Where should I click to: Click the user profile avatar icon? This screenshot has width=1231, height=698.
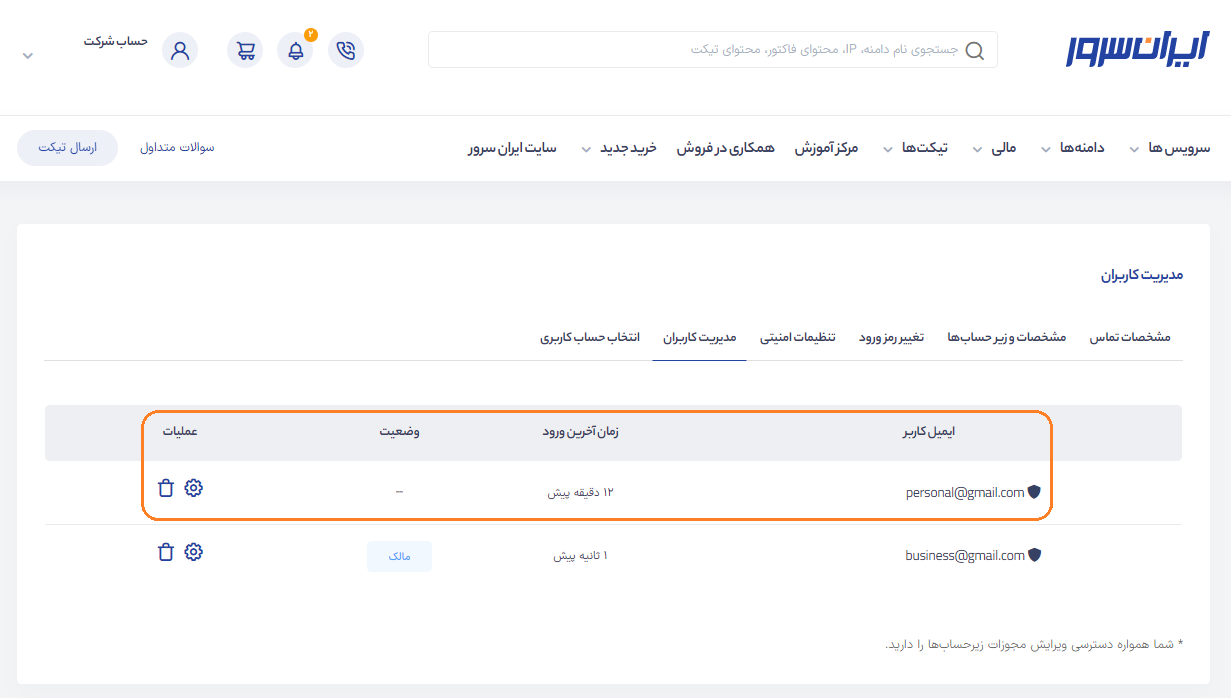(x=180, y=50)
